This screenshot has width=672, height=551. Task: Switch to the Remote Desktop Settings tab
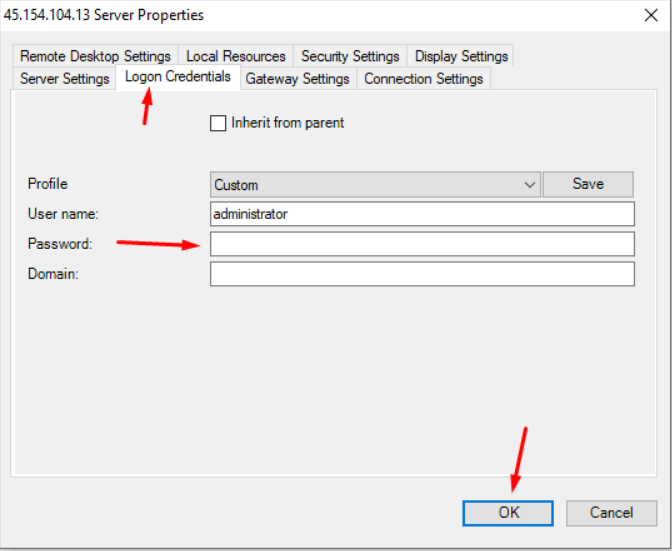[x=95, y=56]
